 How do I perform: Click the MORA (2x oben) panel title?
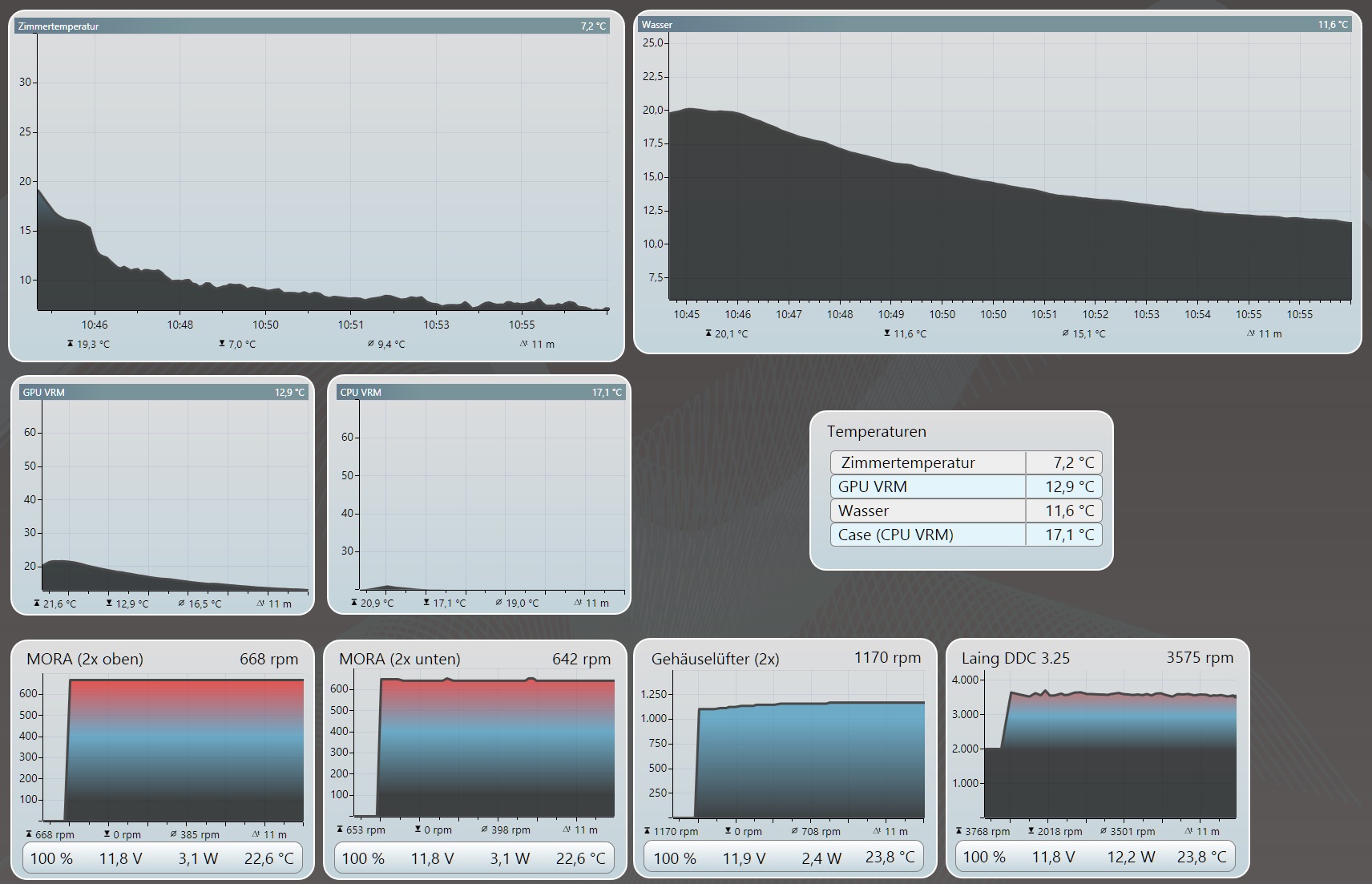pyautogui.click(x=85, y=660)
